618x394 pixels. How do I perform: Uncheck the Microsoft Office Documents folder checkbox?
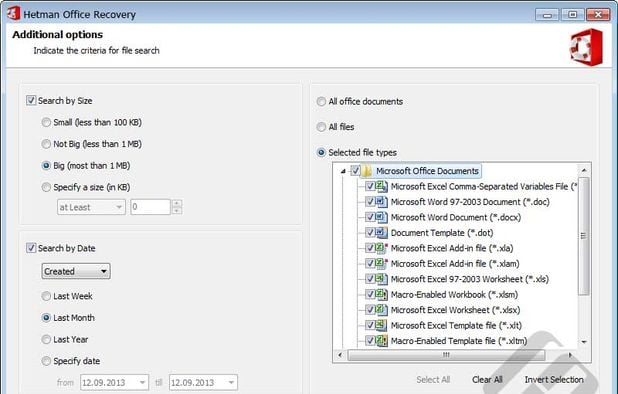click(356, 171)
